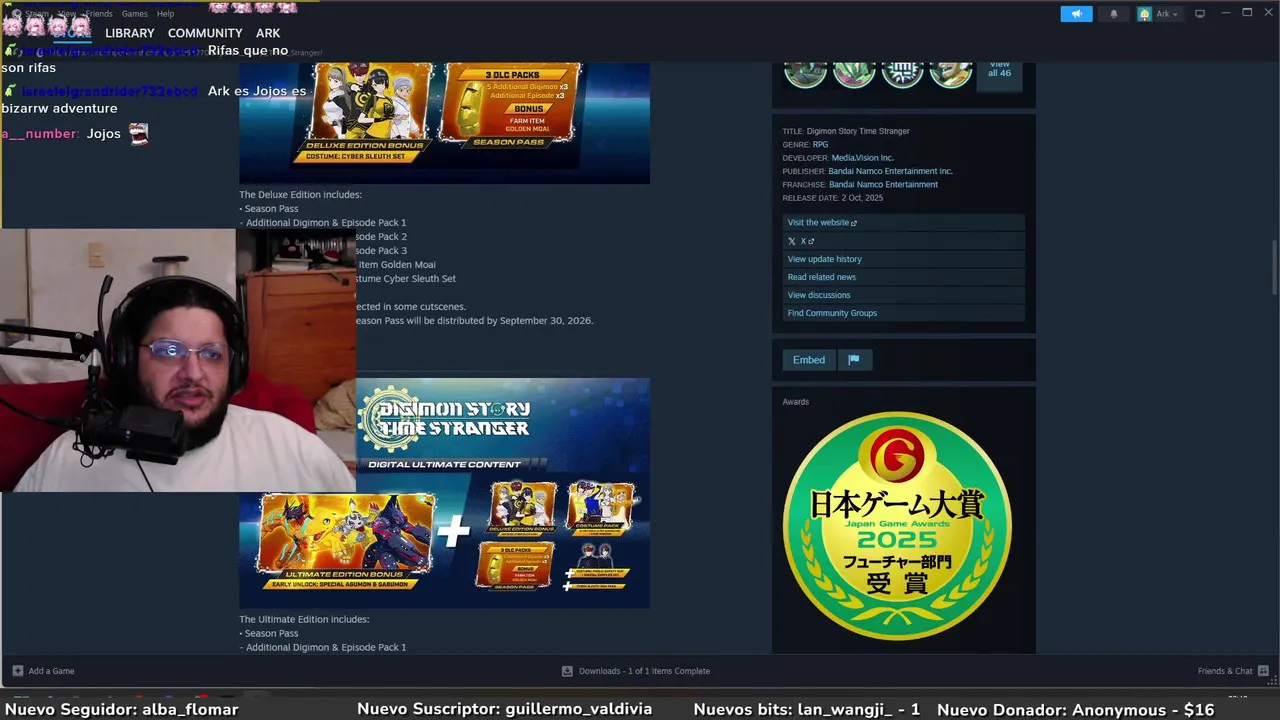
Task: Click 'Add a Game' in the bottom bar
Action: (51, 671)
